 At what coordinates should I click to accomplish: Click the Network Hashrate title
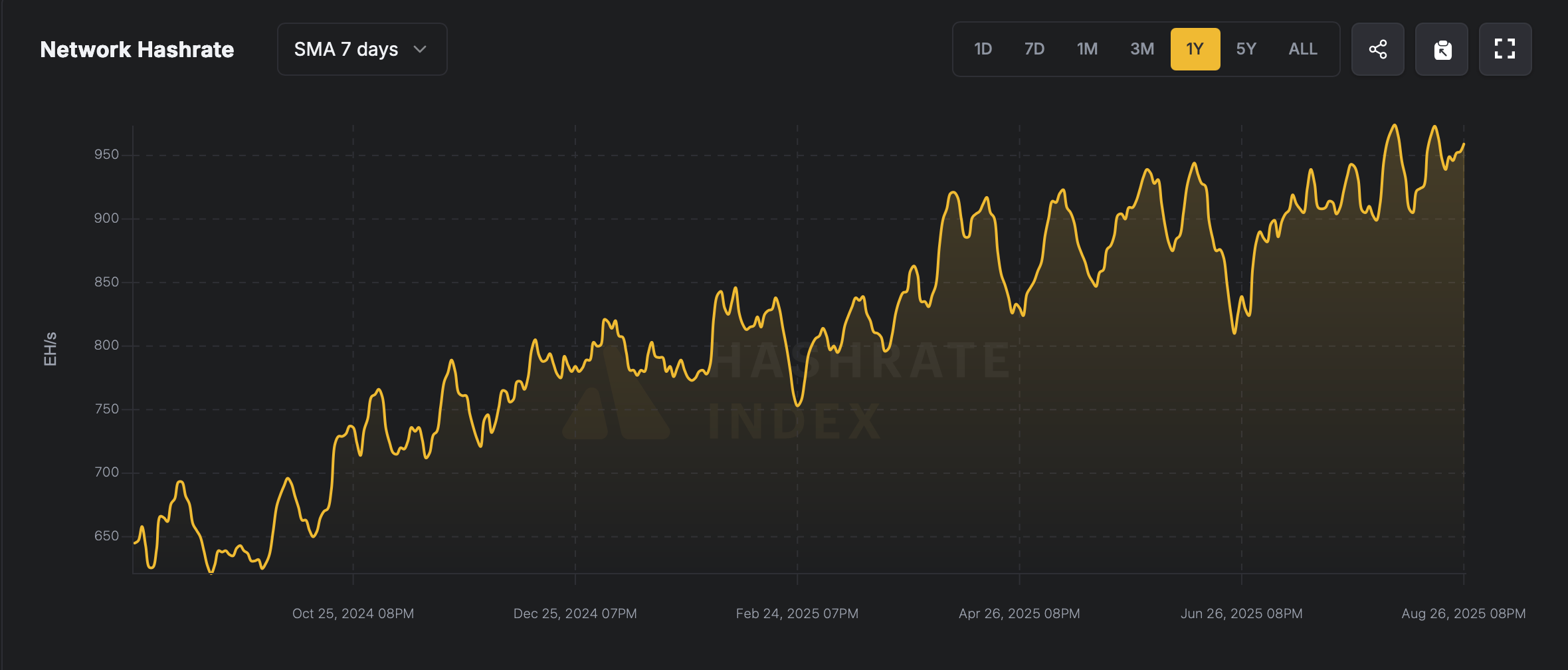point(137,49)
